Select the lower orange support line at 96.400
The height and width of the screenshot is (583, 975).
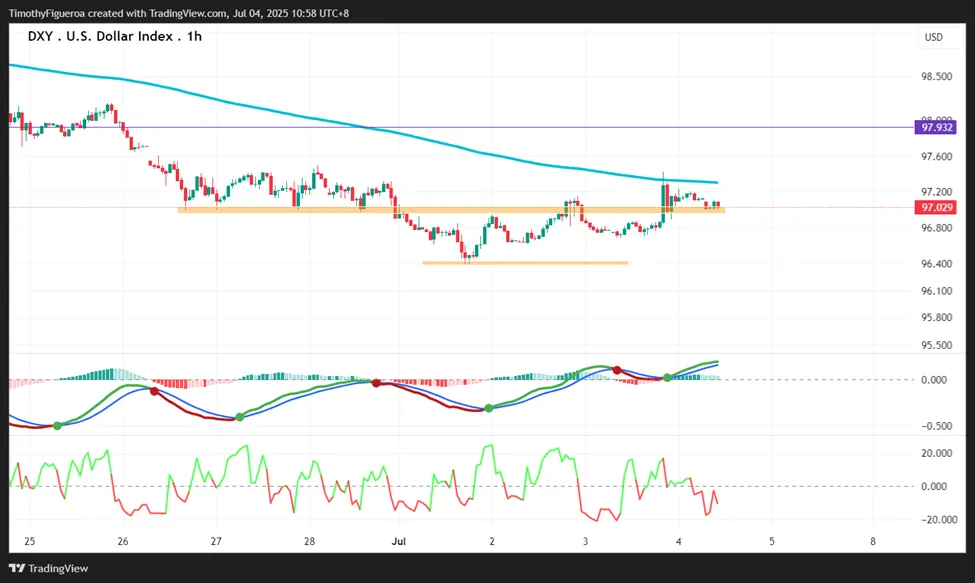tap(525, 263)
